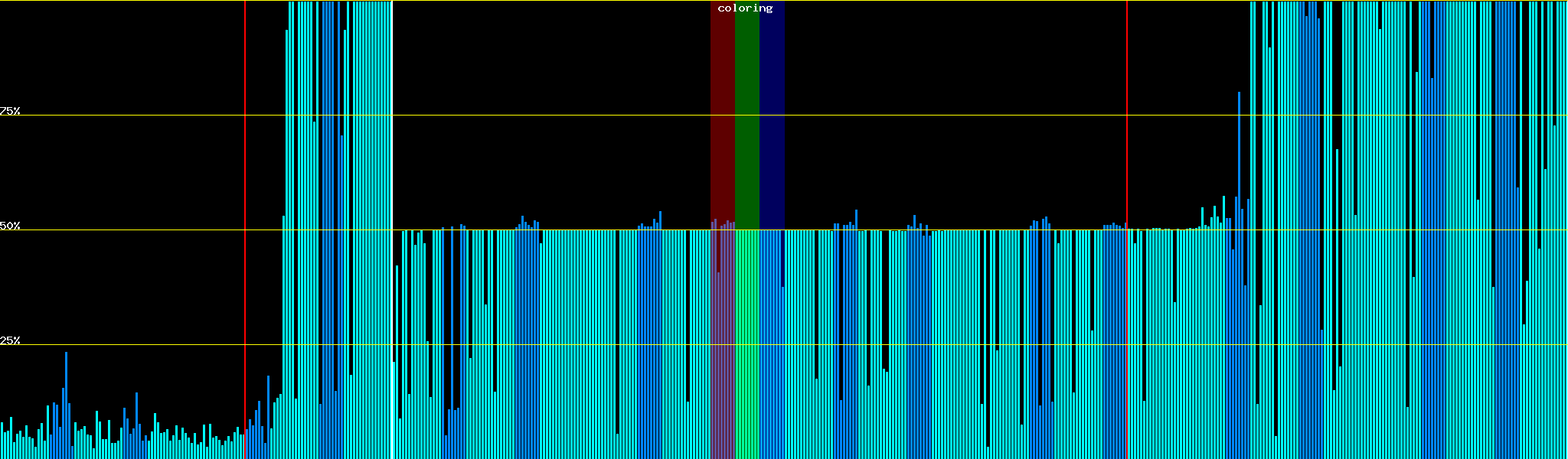Click first full-height cyan bar after left marker

point(290,229)
